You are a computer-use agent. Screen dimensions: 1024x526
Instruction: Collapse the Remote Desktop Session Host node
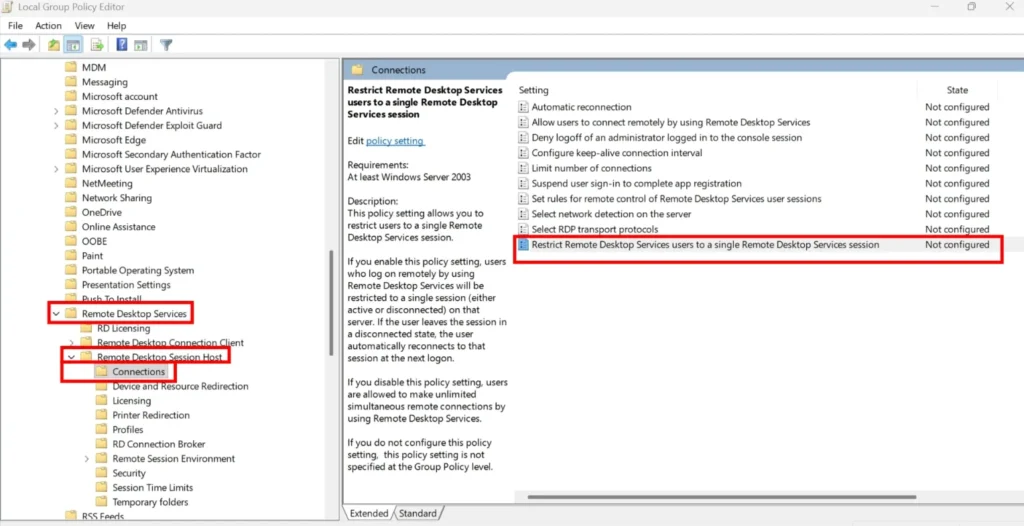point(71,357)
